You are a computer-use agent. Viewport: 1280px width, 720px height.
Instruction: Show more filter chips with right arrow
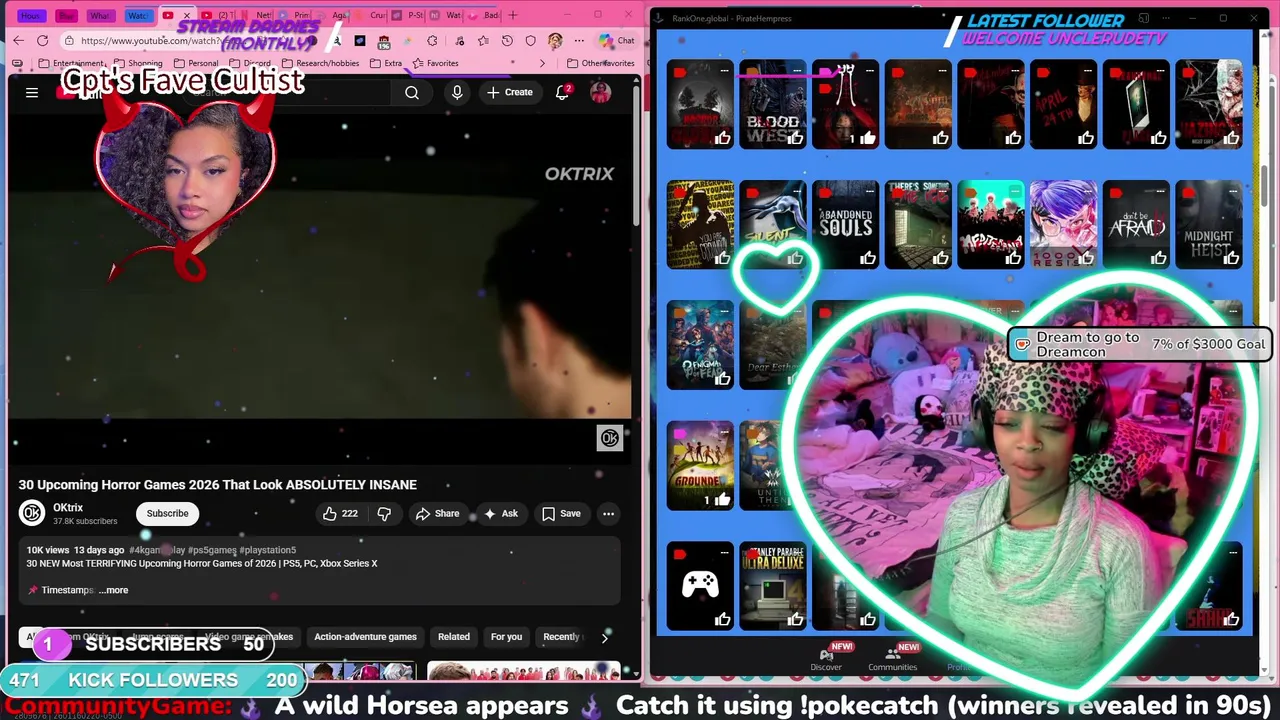coord(604,636)
